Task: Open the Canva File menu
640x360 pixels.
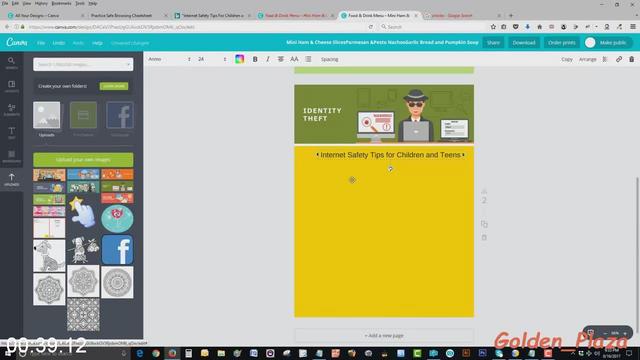Action: (x=41, y=43)
